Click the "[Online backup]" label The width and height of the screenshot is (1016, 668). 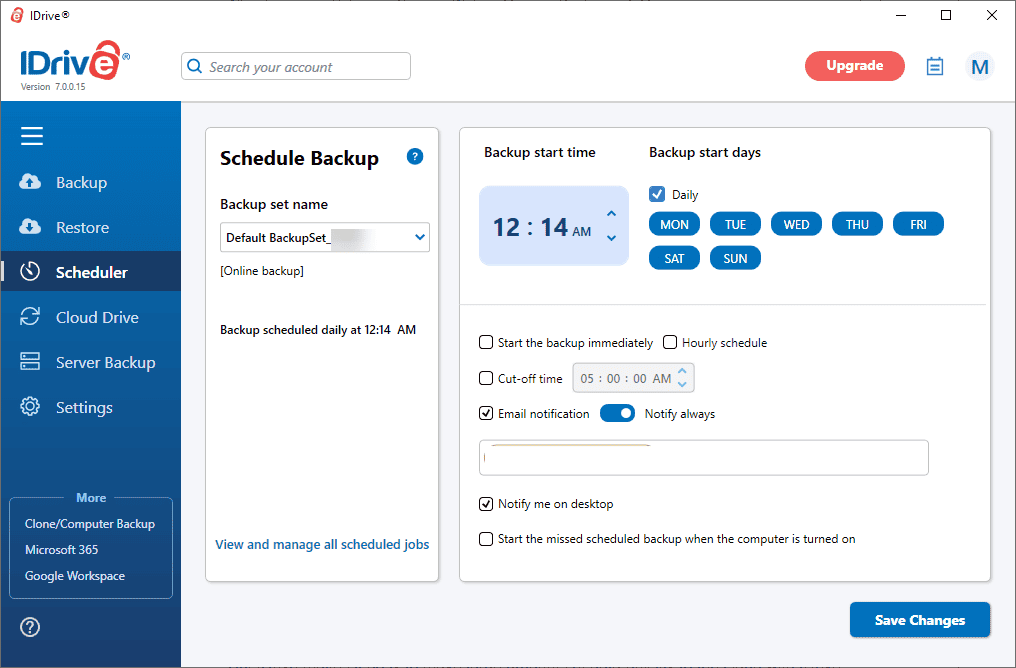pos(262,271)
